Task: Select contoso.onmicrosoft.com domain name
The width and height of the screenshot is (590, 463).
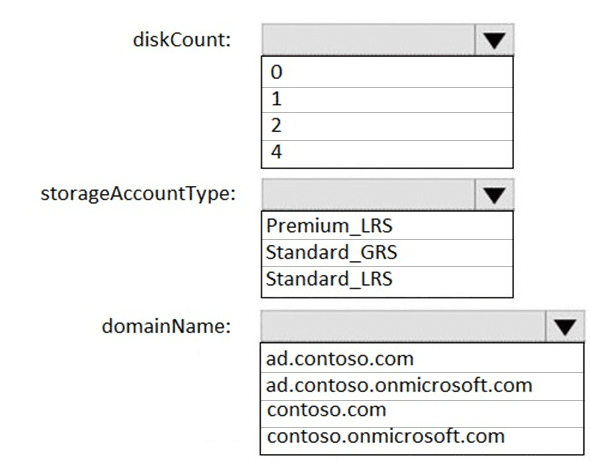Action: pyautogui.click(x=422, y=440)
